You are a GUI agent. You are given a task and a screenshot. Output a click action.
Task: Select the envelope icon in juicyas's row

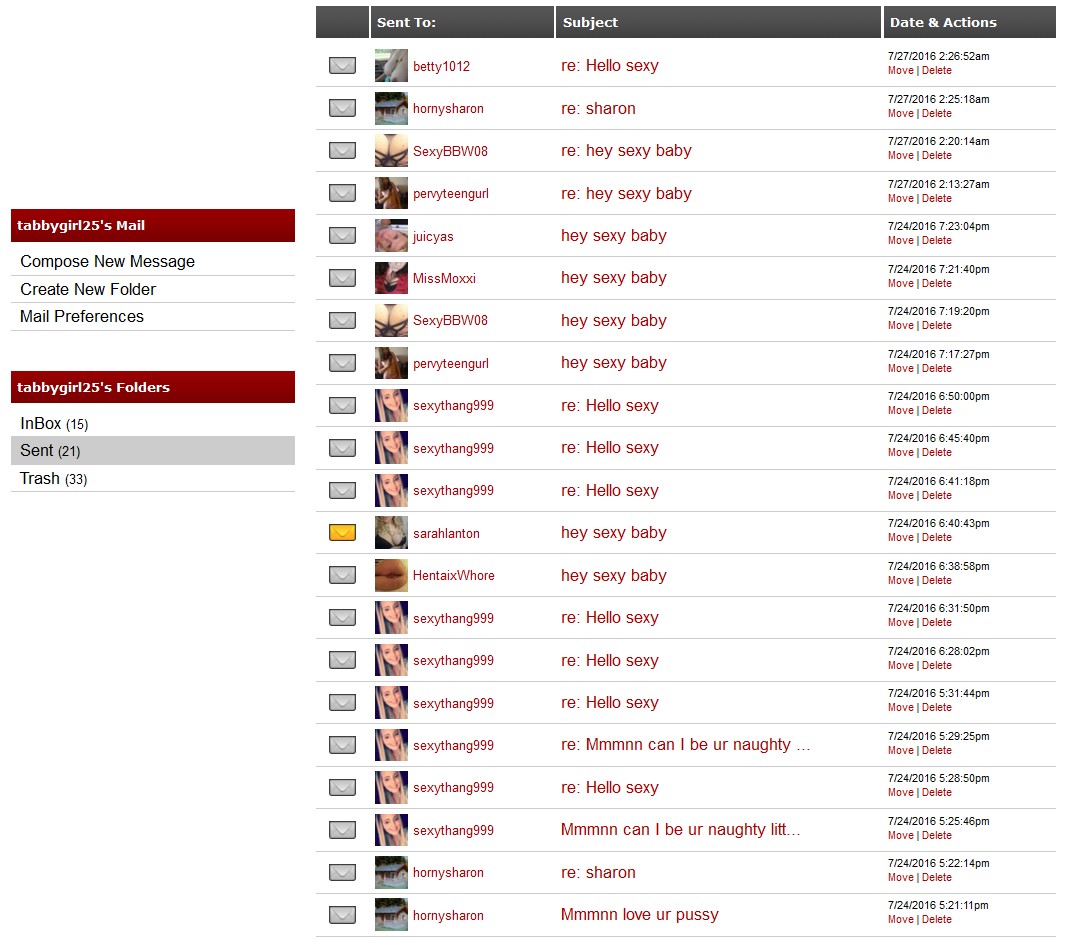(x=342, y=236)
